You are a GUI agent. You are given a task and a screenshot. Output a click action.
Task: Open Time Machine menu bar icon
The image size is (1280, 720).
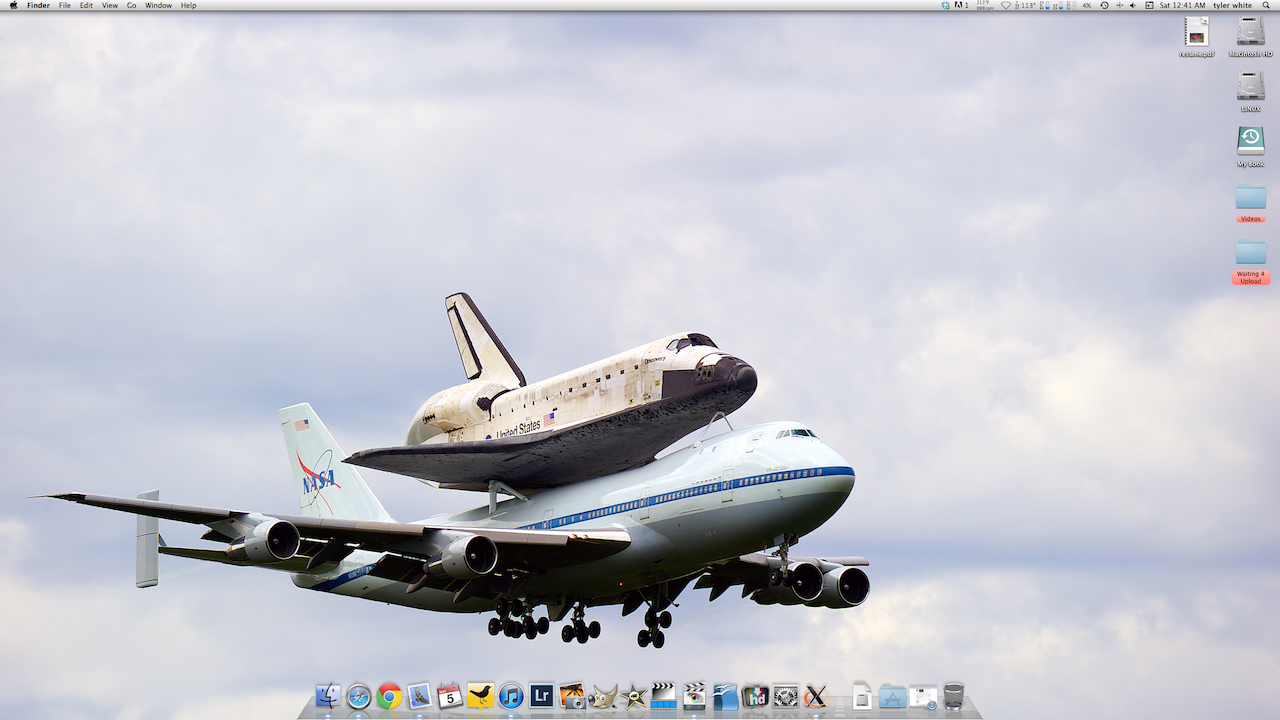tap(1104, 5)
